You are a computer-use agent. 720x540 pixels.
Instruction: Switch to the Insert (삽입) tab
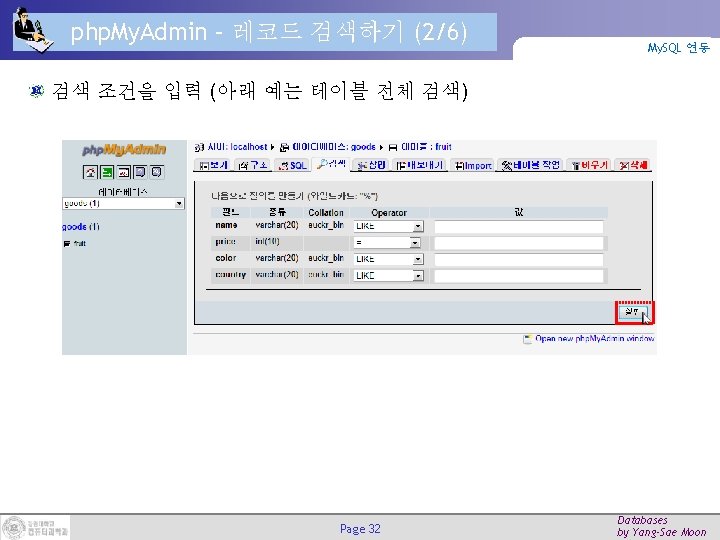tap(371, 165)
